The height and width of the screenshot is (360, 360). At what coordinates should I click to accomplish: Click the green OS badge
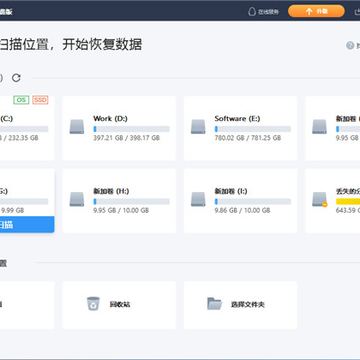(21, 100)
